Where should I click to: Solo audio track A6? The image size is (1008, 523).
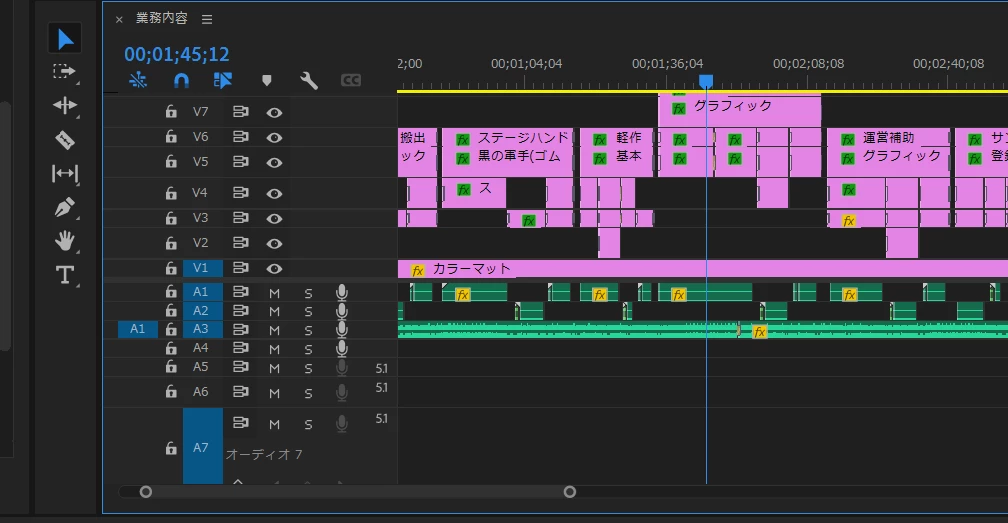coord(309,393)
